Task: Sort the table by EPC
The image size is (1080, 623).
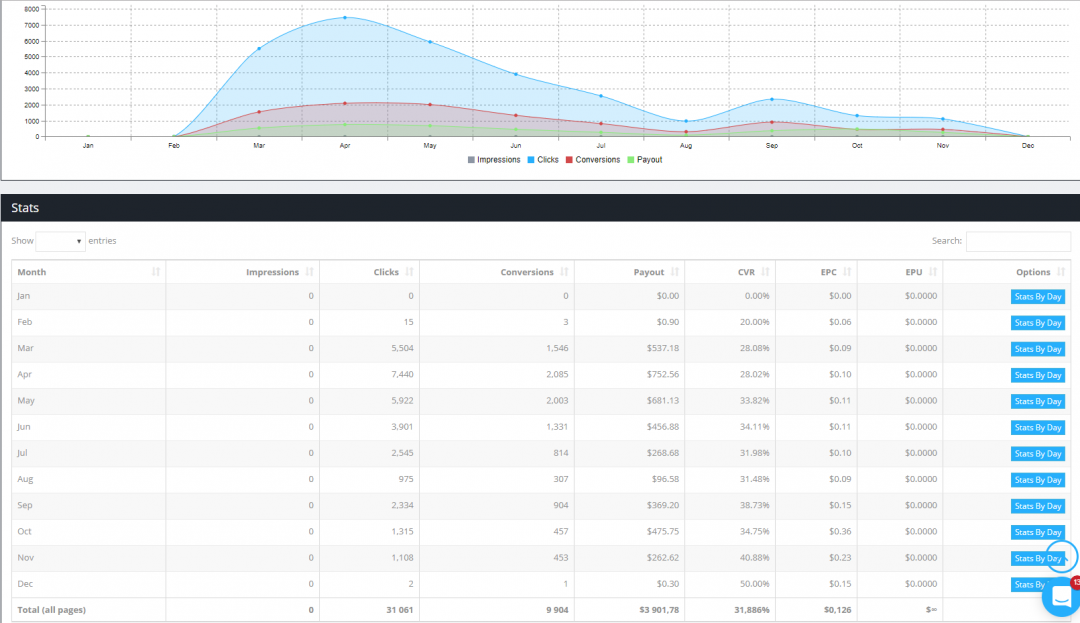Action: click(847, 272)
